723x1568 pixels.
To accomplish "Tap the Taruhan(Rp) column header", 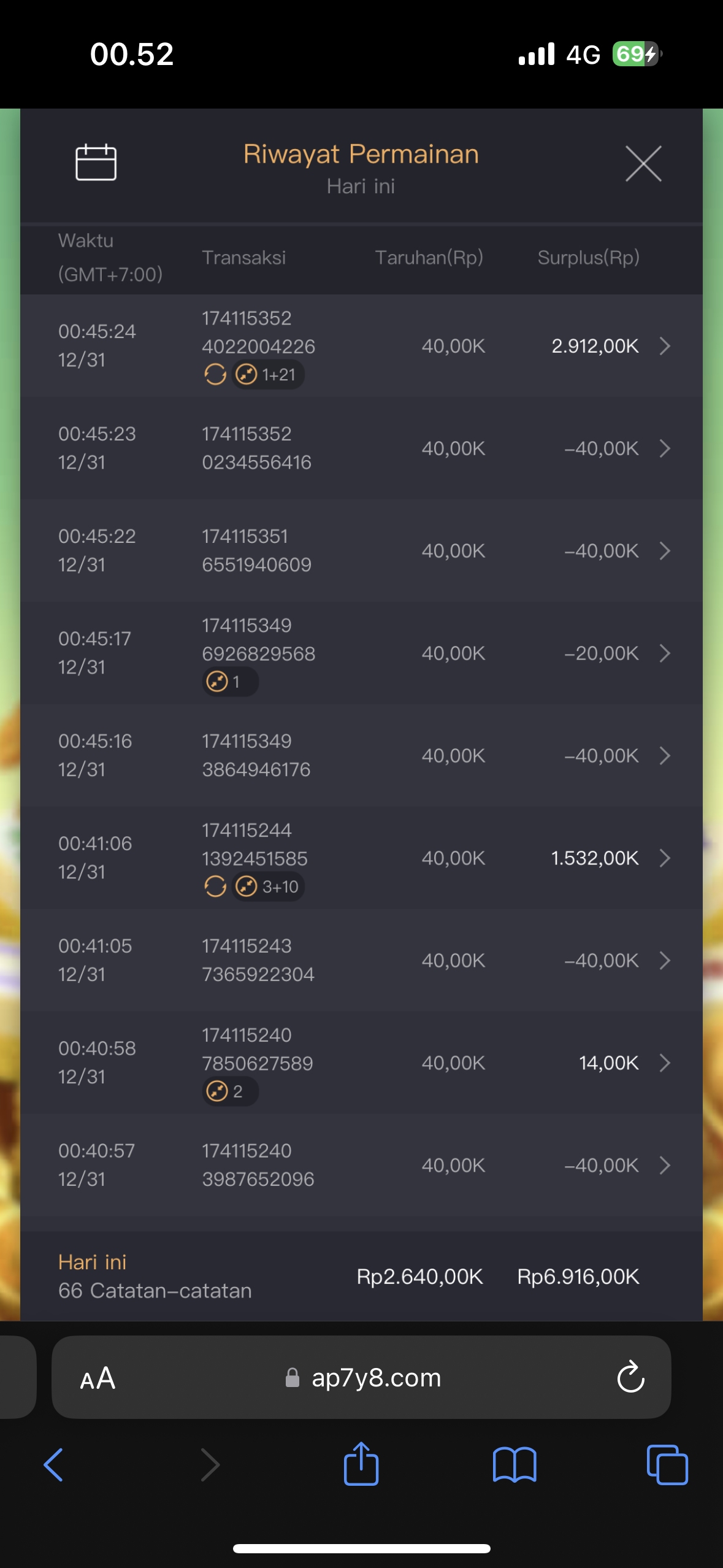I will (429, 258).
